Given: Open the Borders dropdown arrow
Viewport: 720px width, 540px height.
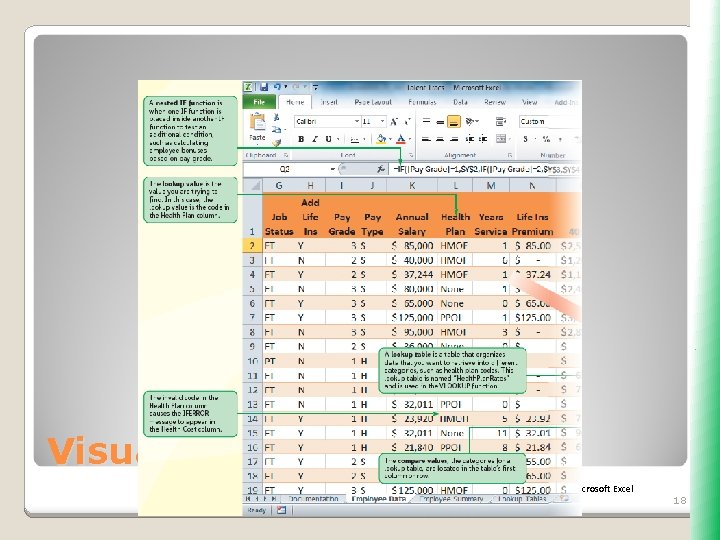Looking at the screenshot, I should [x=364, y=139].
